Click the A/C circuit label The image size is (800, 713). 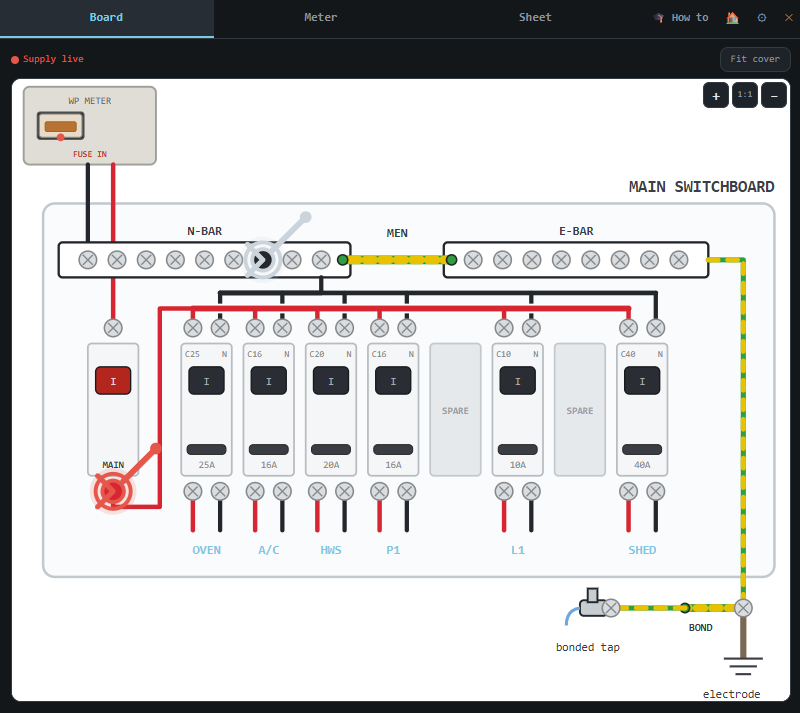pyautogui.click(x=268, y=550)
